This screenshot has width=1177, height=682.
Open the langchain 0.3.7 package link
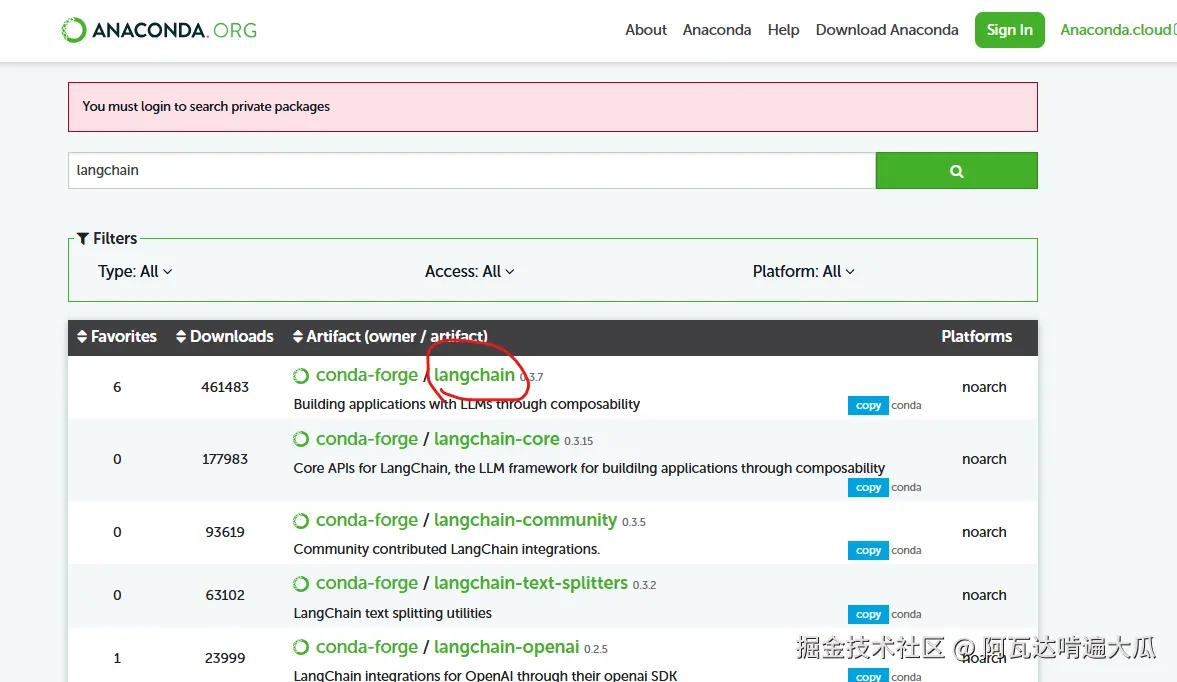click(x=474, y=375)
